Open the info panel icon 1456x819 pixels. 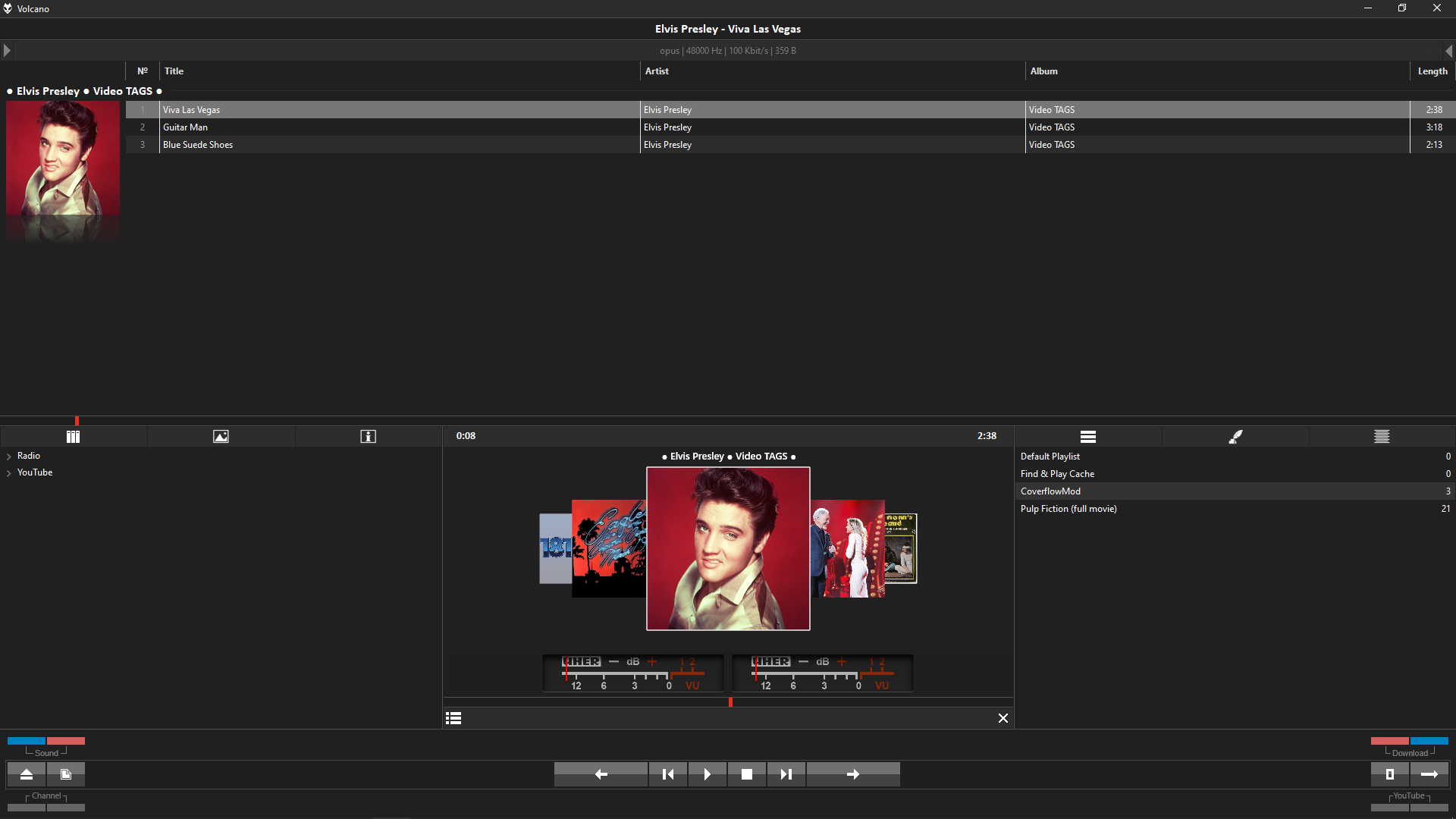click(368, 436)
